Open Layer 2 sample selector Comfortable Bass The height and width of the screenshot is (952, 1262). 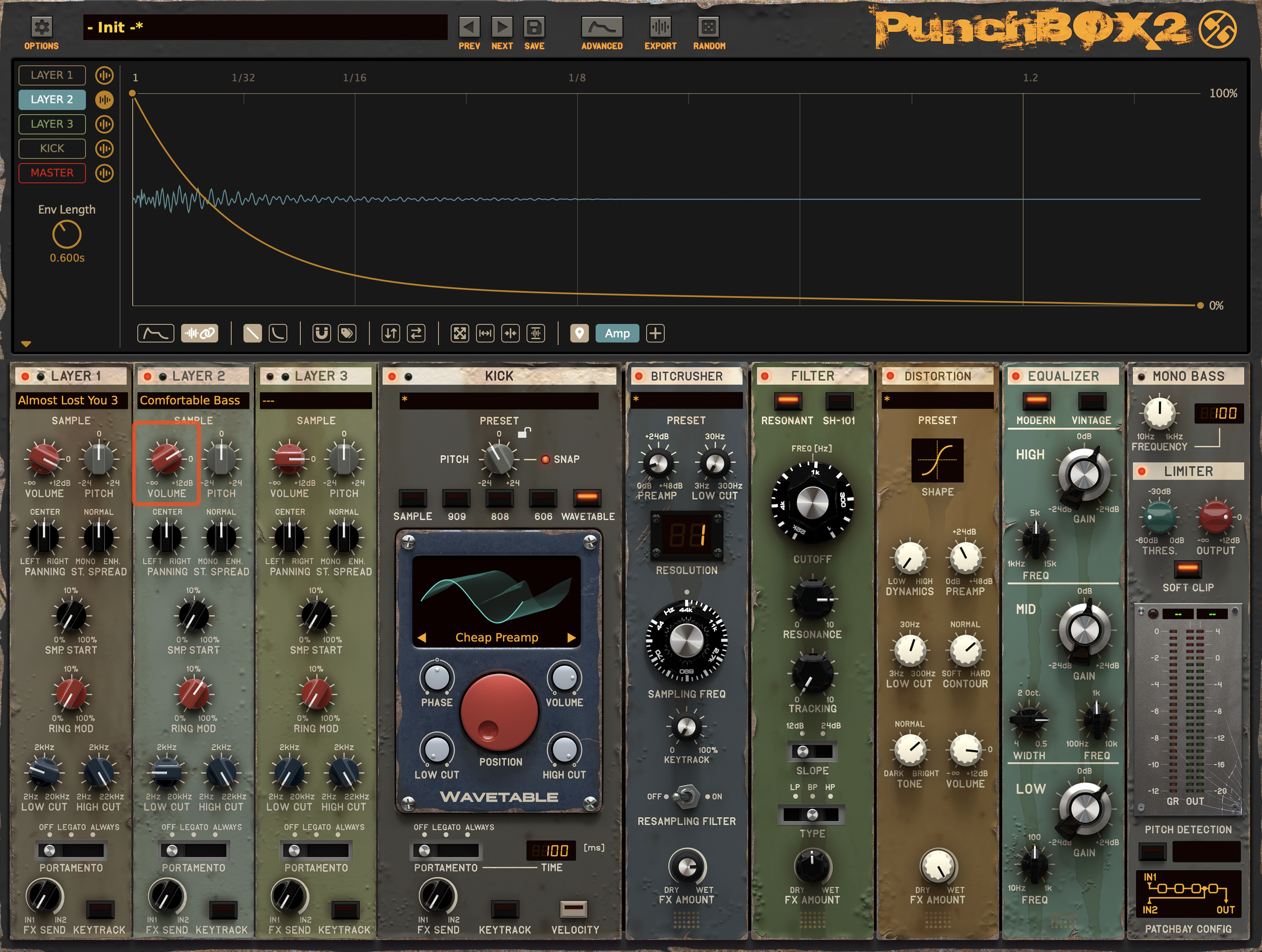(193, 400)
